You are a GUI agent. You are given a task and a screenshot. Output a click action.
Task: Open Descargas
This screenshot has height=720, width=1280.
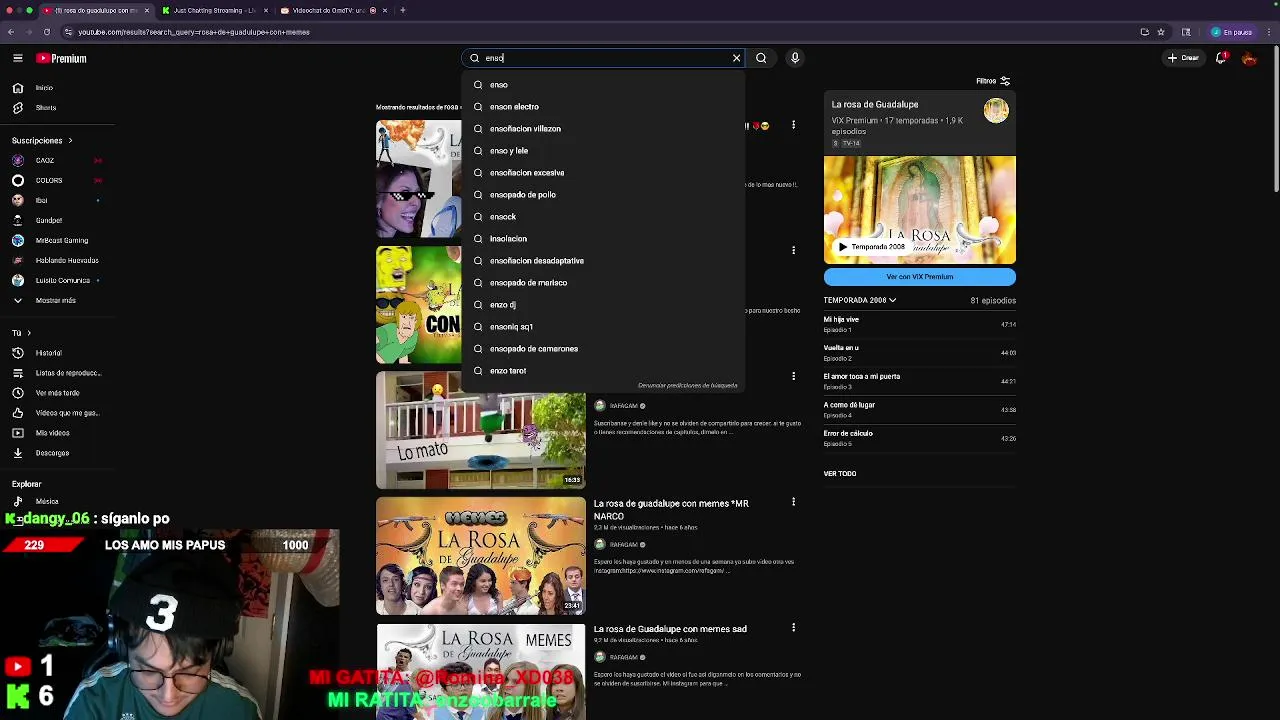[42, 453]
